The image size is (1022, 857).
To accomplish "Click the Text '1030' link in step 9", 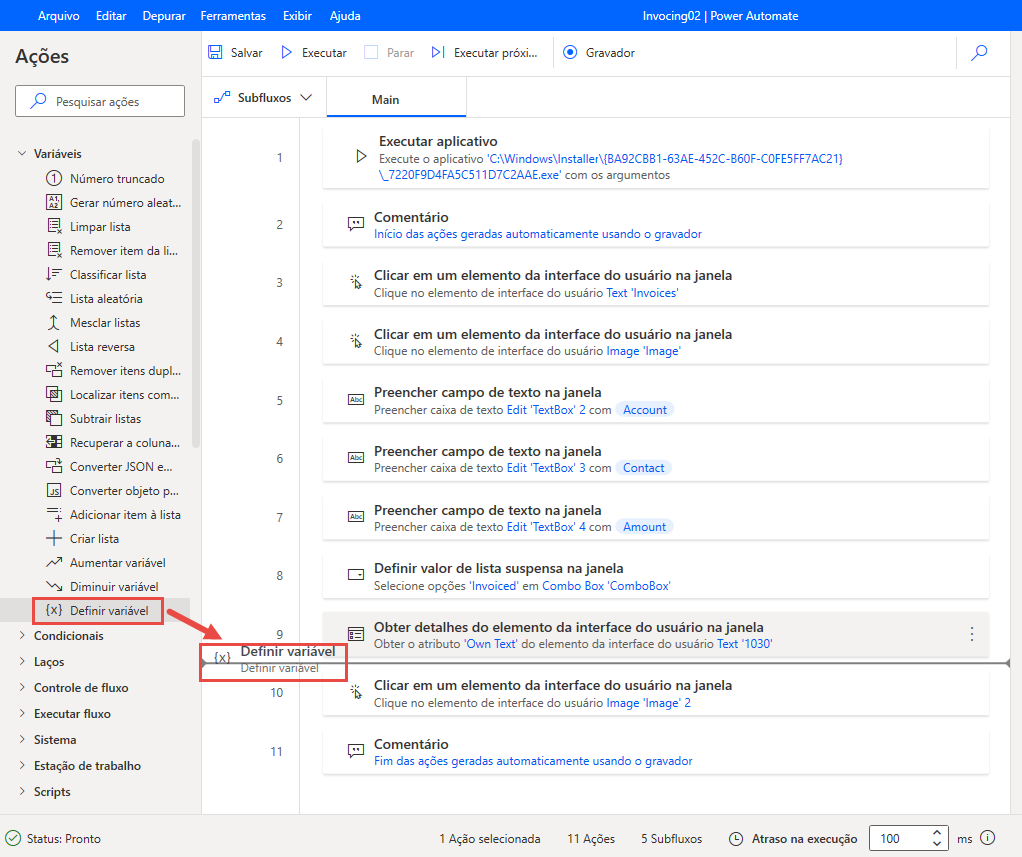I will [744, 644].
